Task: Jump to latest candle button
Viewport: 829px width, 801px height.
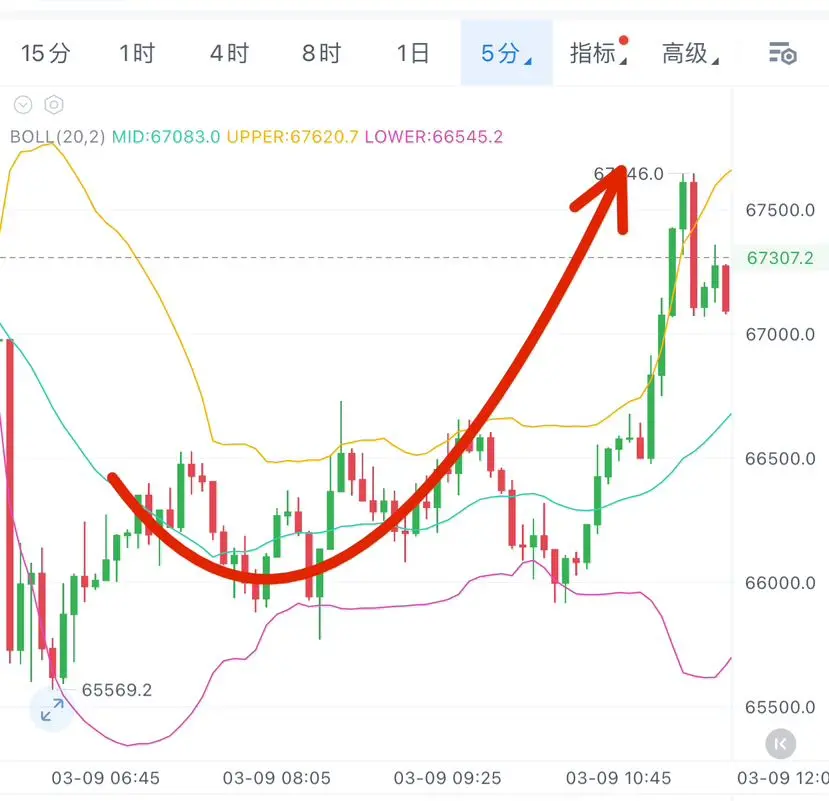Action: point(780,744)
